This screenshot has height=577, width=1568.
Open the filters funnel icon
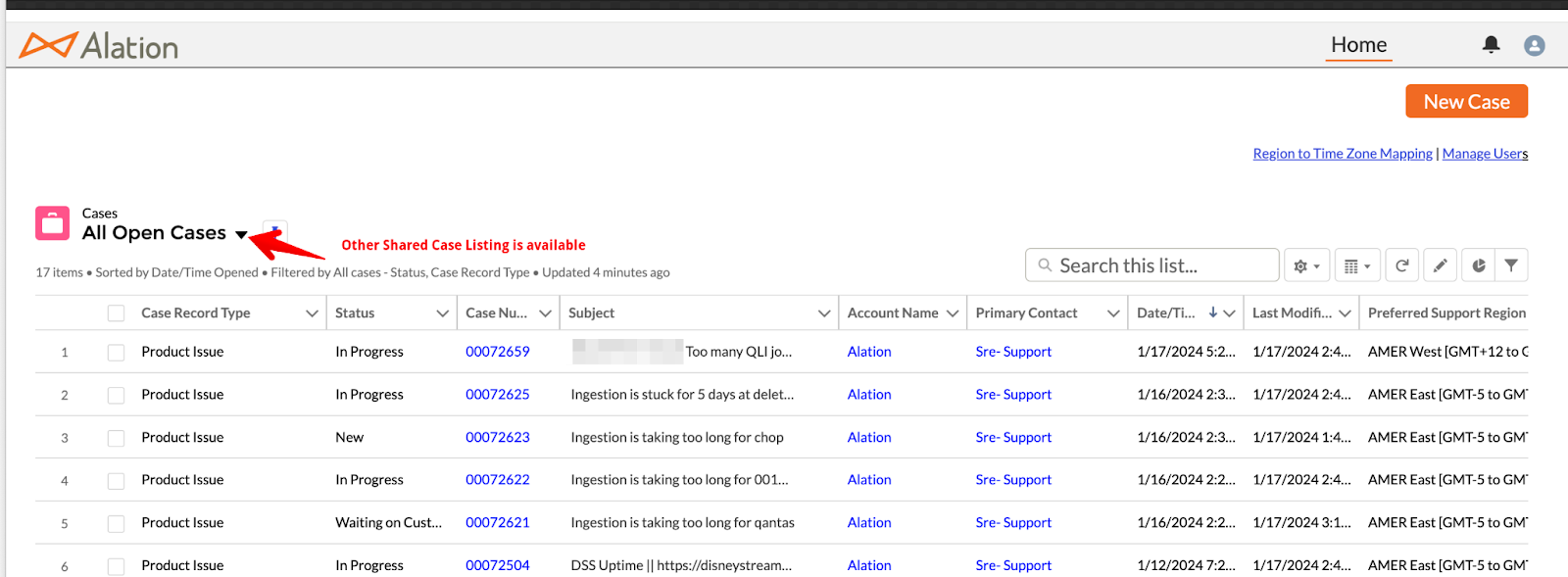point(1511,265)
